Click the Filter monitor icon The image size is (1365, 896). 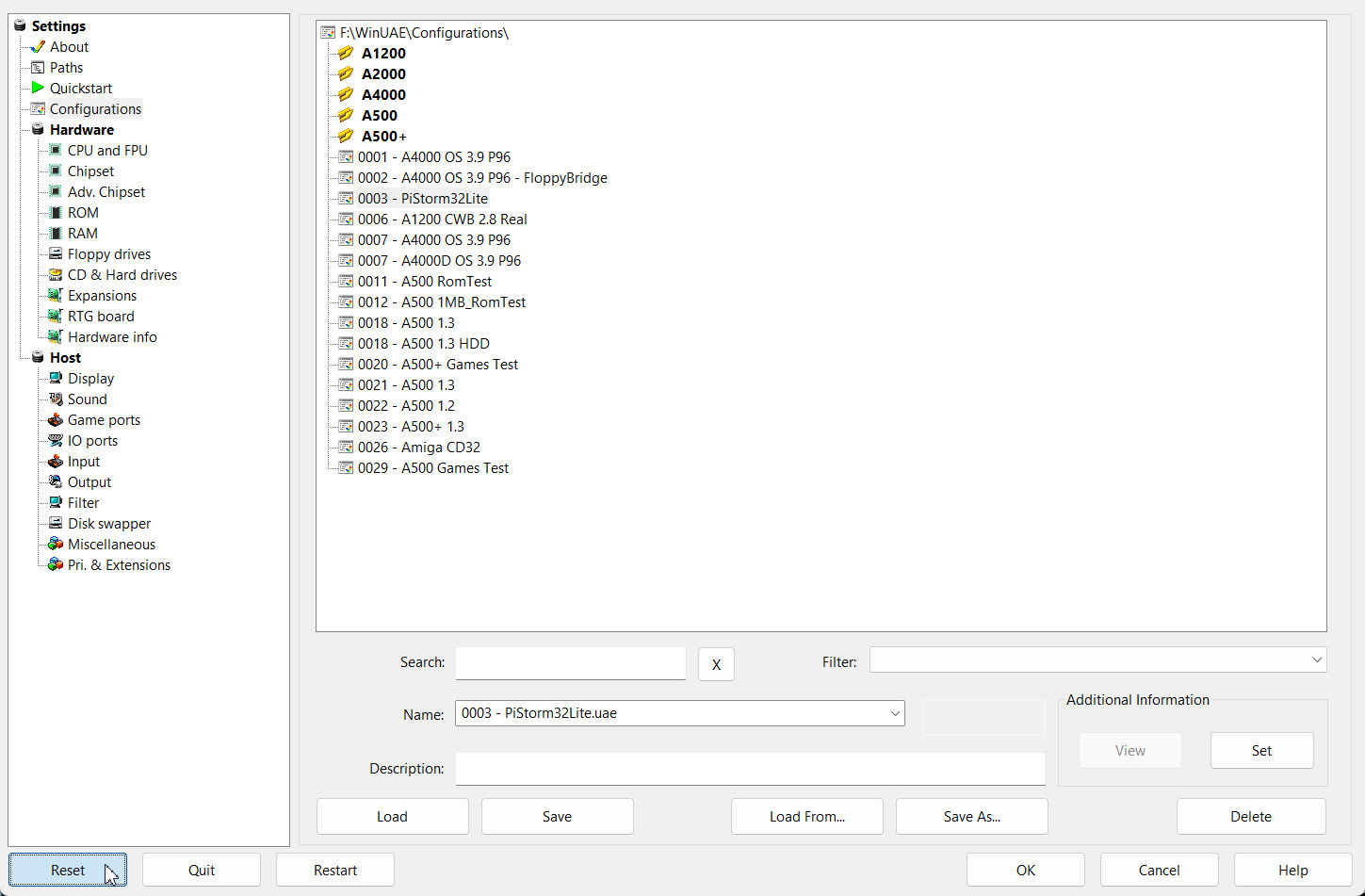click(x=56, y=503)
